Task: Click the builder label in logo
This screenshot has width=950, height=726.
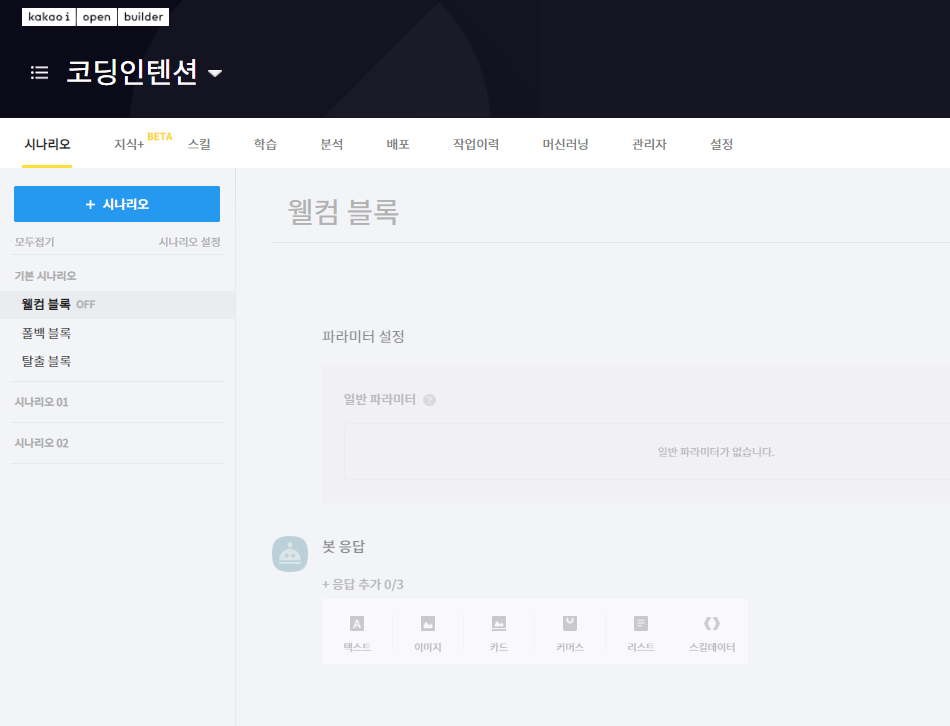Action: tap(143, 17)
